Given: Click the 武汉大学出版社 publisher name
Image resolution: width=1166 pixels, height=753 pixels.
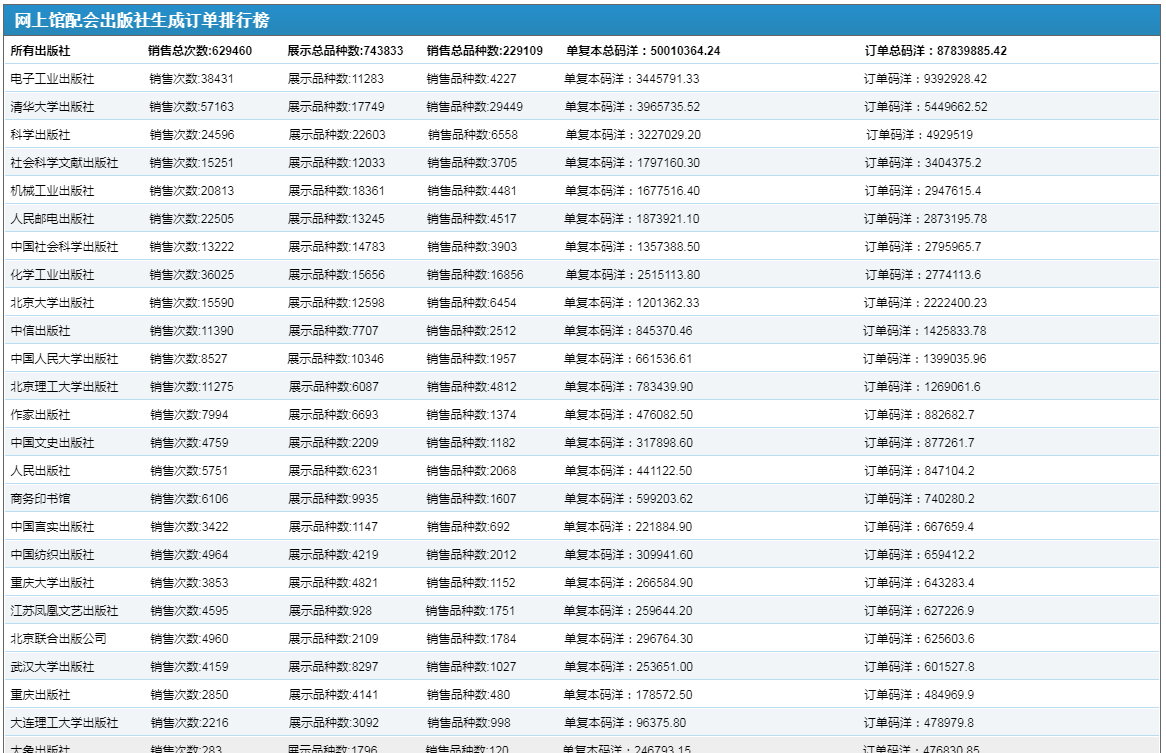Looking at the screenshot, I should click(52, 667).
